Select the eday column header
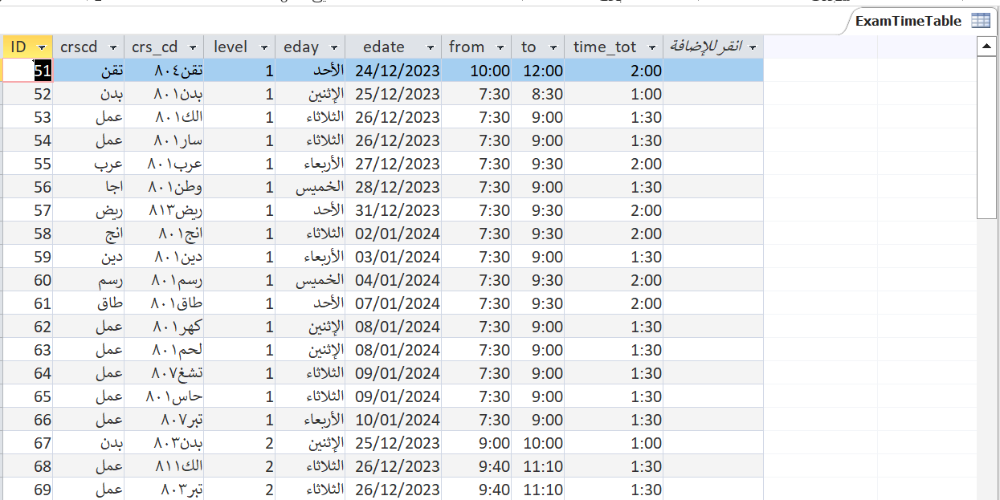 (310, 47)
